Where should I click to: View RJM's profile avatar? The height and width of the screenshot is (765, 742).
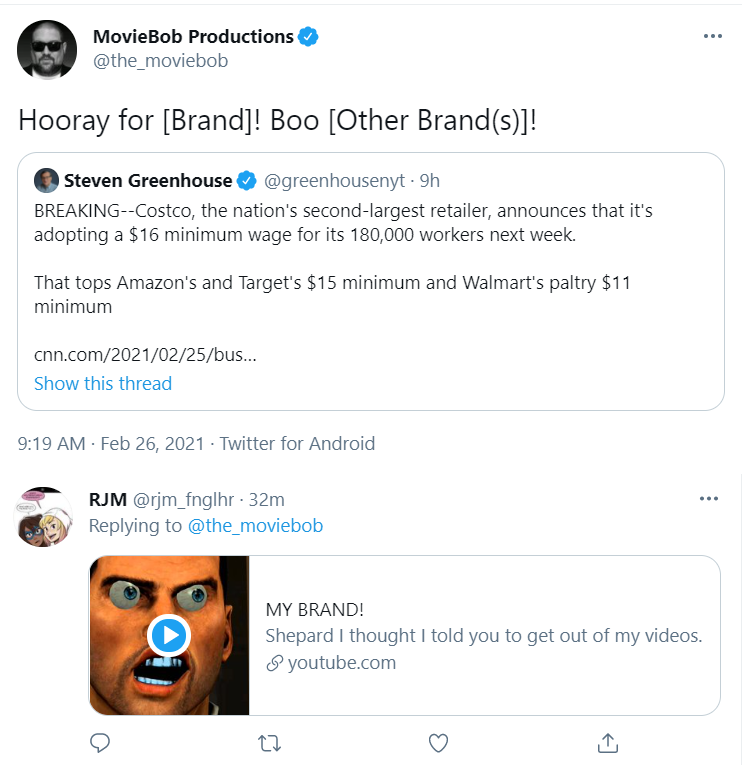click(x=43, y=517)
